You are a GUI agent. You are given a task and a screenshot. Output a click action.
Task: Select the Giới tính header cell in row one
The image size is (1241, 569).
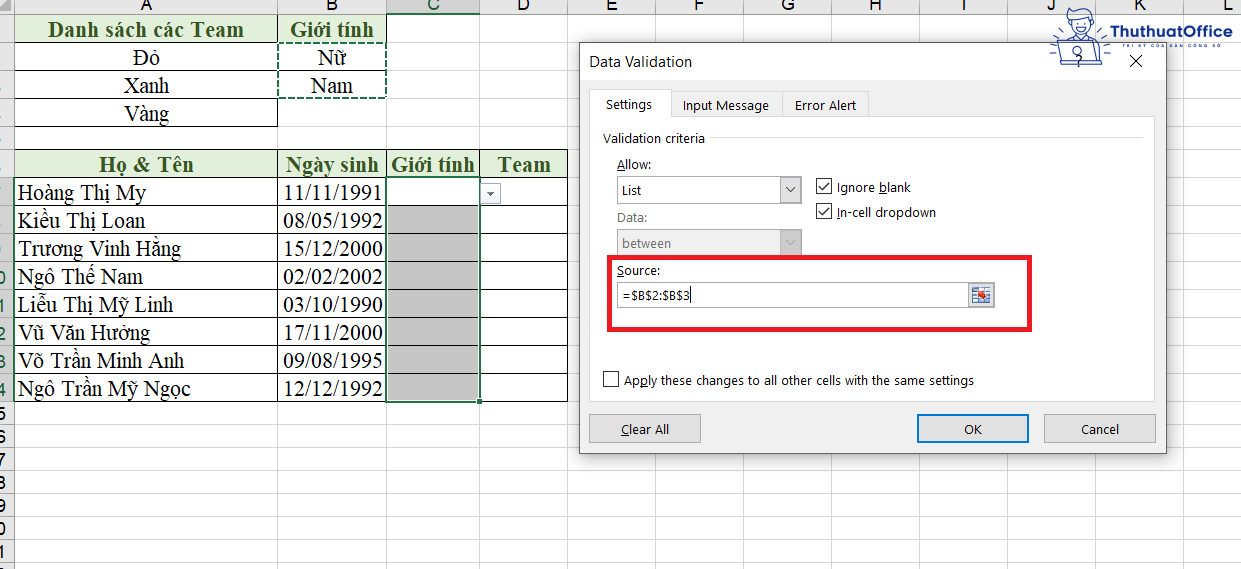pos(332,29)
